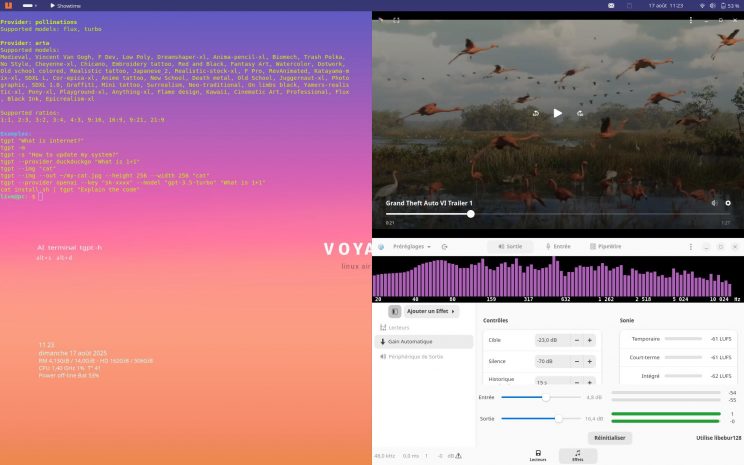The height and width of the screenshot is (465, 744).
Task: Click the clipboard icon in top bar
Action: 629,6
